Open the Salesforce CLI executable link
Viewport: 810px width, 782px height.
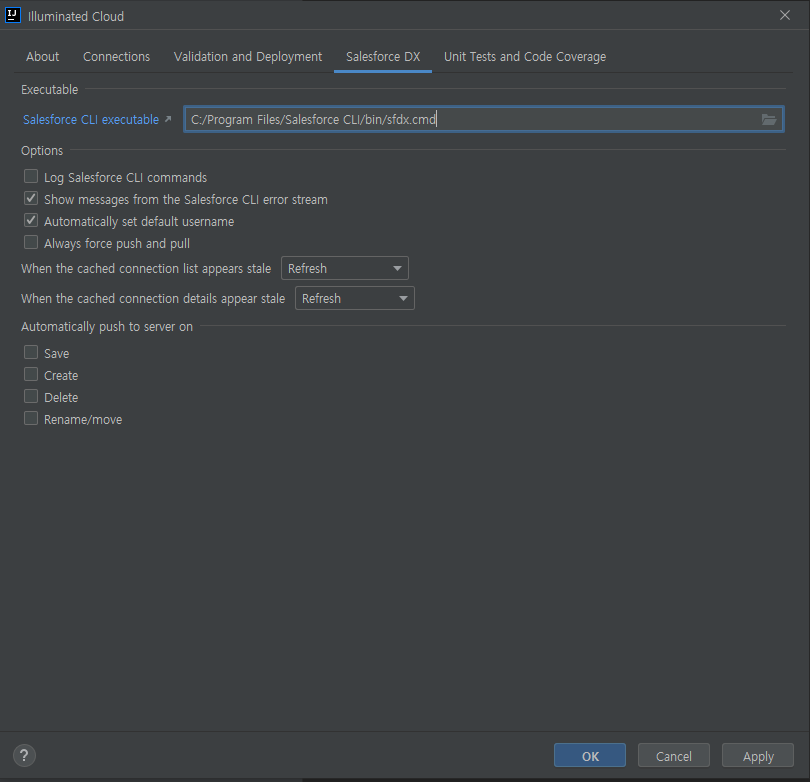(91, 119)
